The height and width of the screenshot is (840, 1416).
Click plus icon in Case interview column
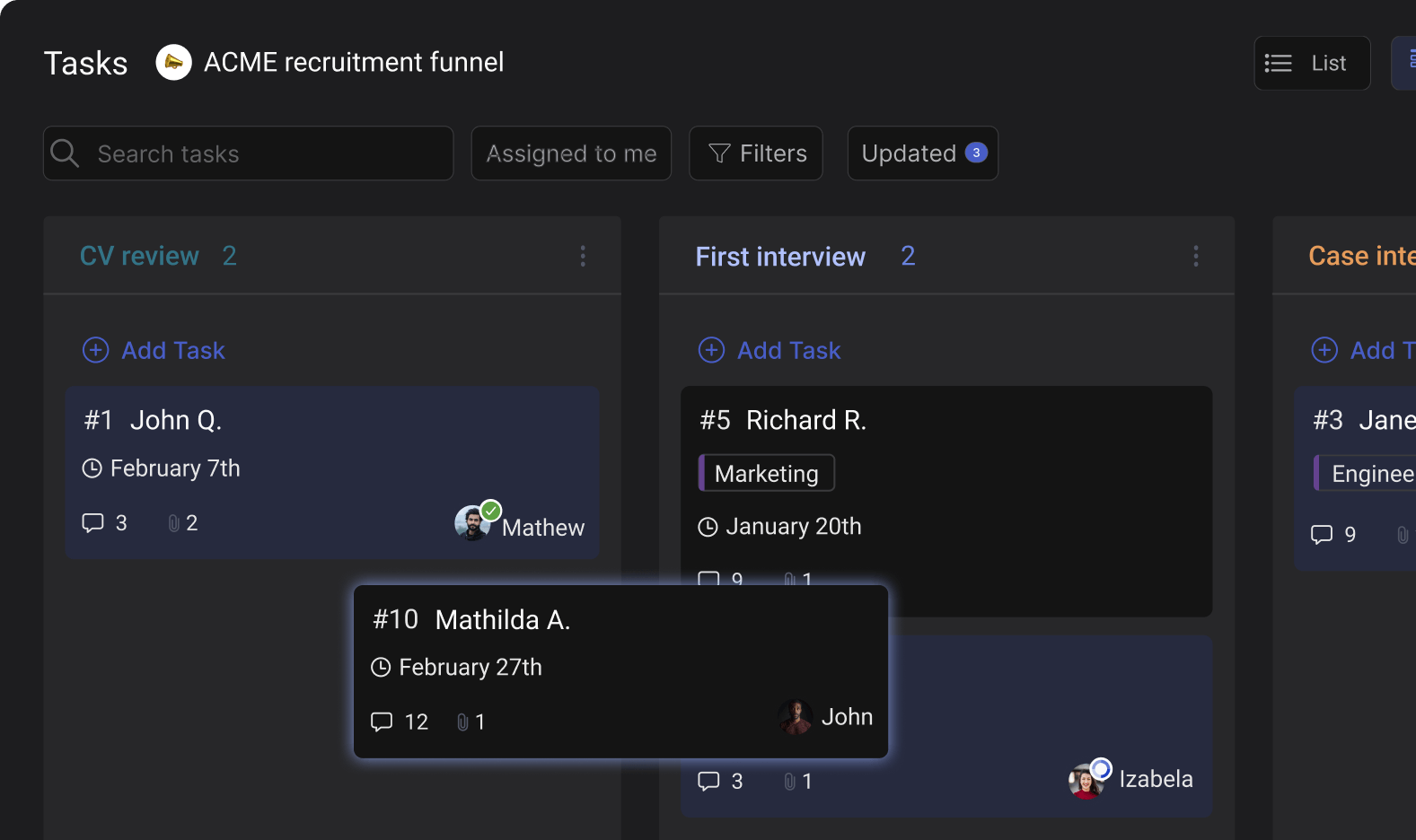point(1324,350)
